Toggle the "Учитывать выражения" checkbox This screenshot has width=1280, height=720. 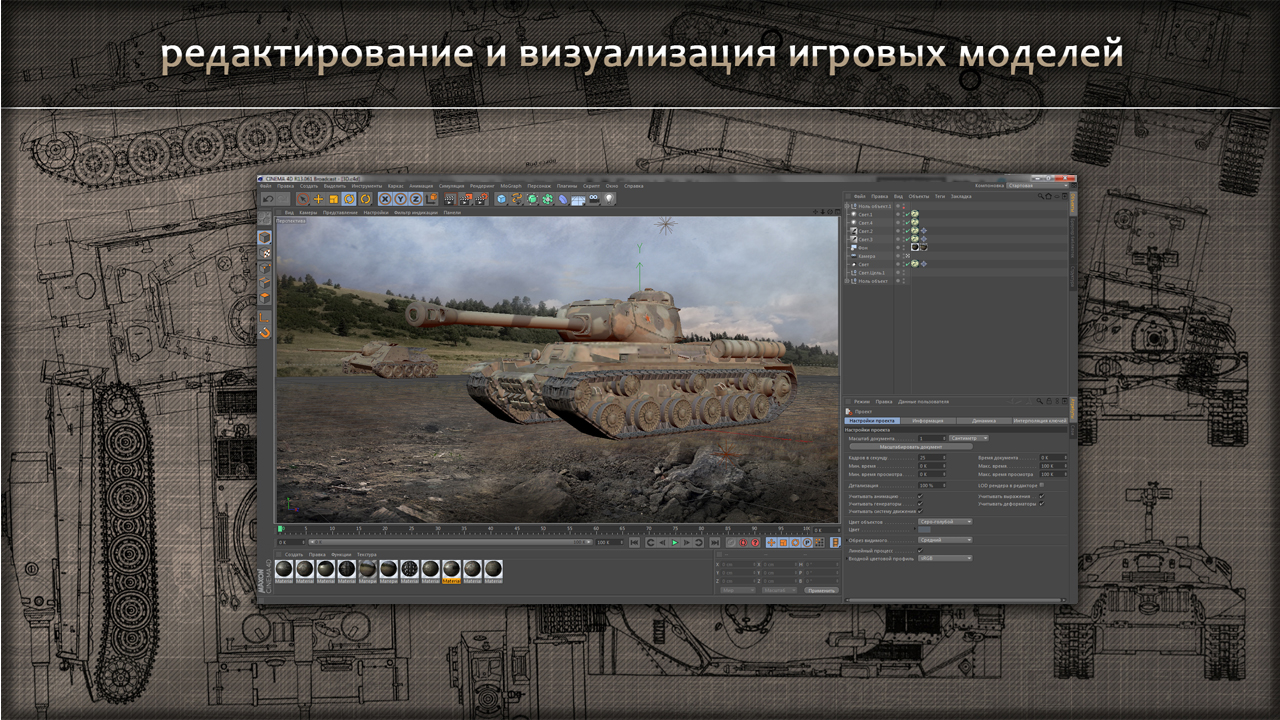(x=1041, y=496)
